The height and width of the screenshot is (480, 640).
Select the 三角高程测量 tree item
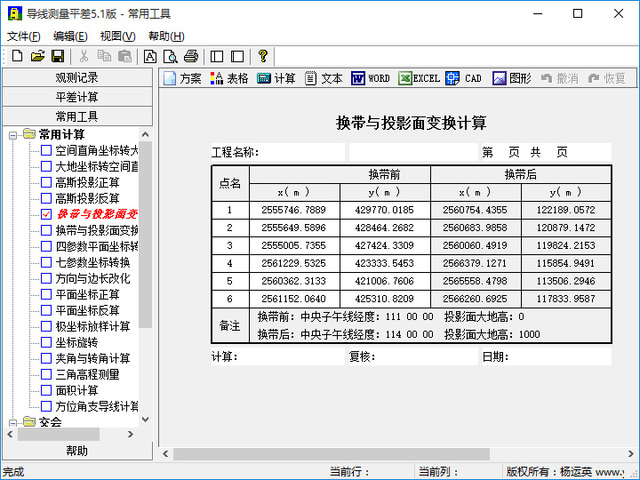click(87, 374)
